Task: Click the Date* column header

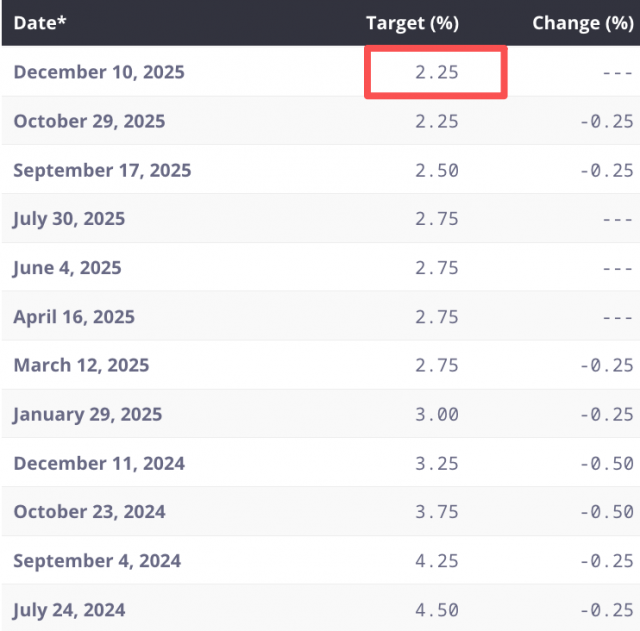Action: click(42, 23)
